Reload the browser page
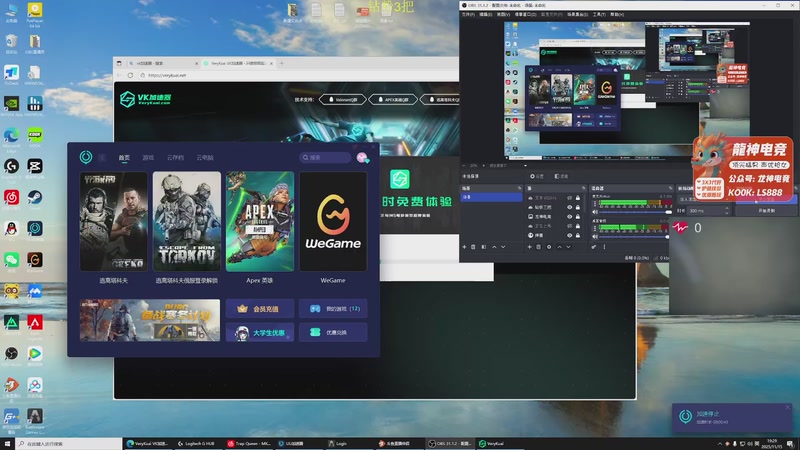This screenshot has height=450, width=800. click(x=130, y=75)
